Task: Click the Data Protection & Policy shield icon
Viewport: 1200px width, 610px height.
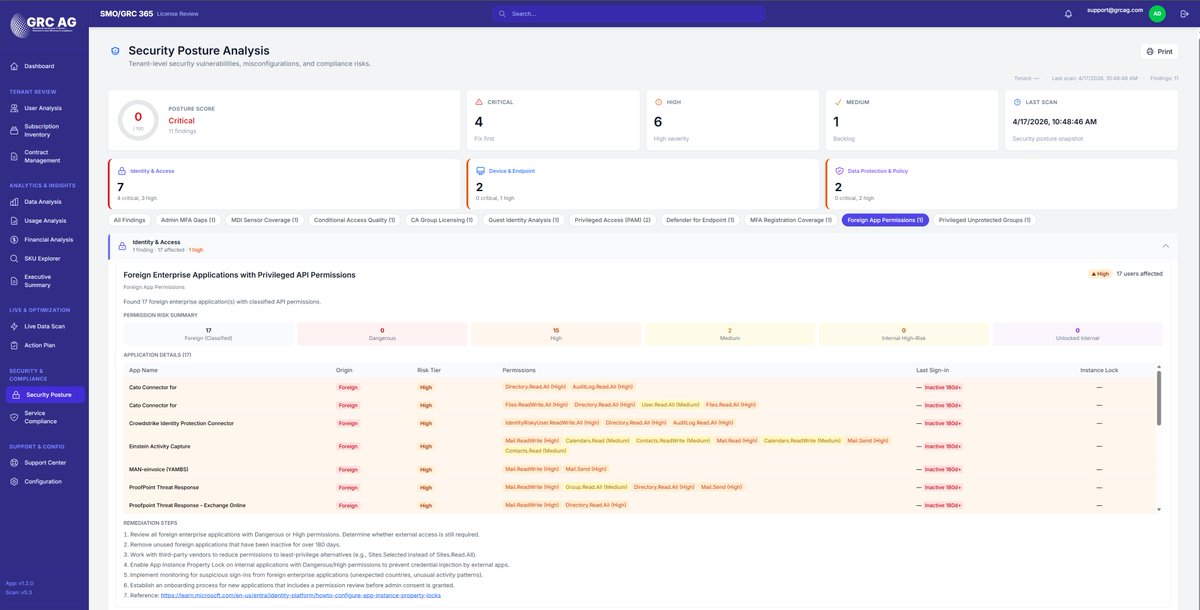Action: pyautogui.click(x=839, y=171)
